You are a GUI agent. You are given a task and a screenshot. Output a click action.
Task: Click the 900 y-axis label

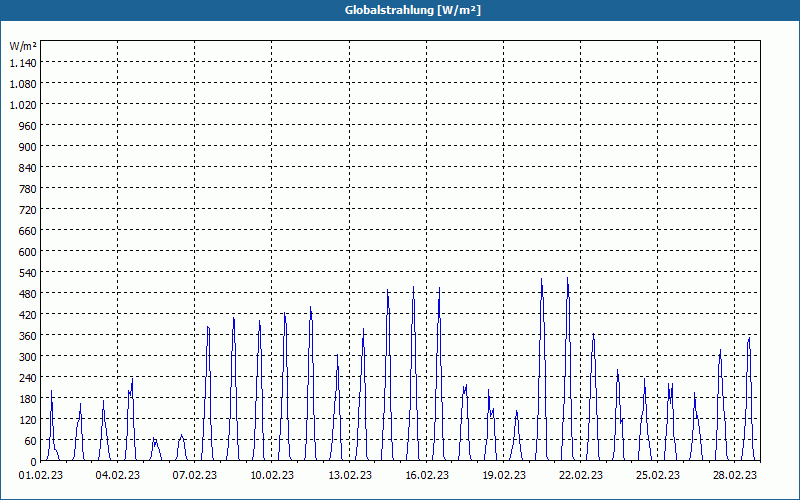click(28, 147)
